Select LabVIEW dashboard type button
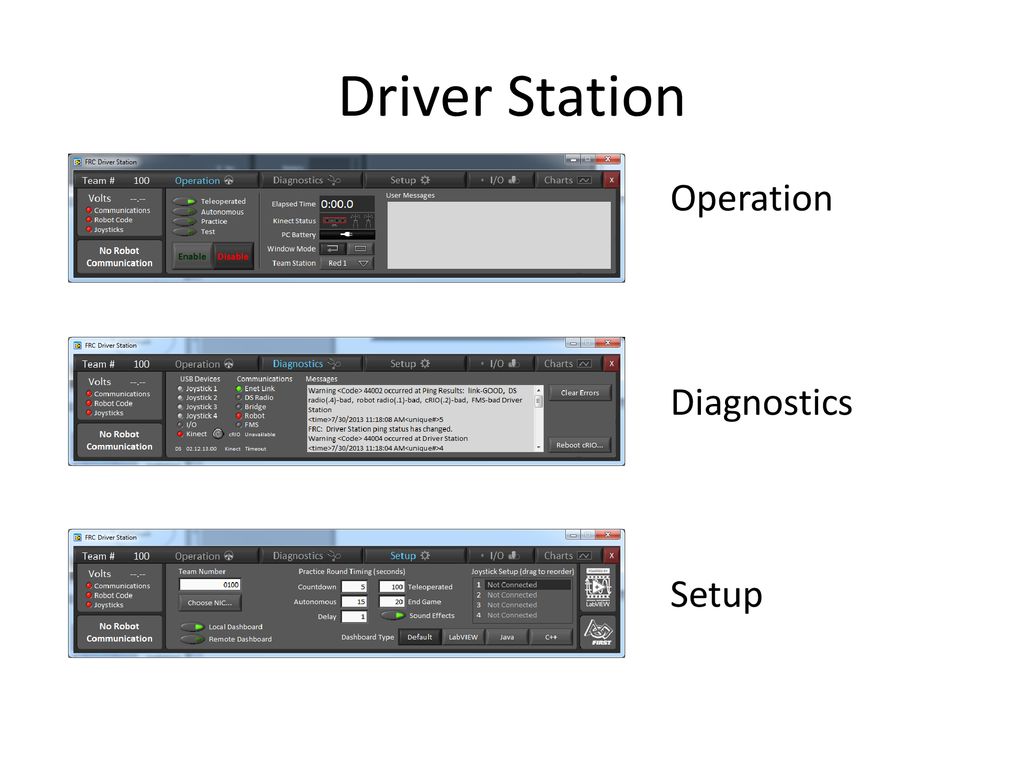The width and height of the screenshot is (1024, 768). (463, 637)
